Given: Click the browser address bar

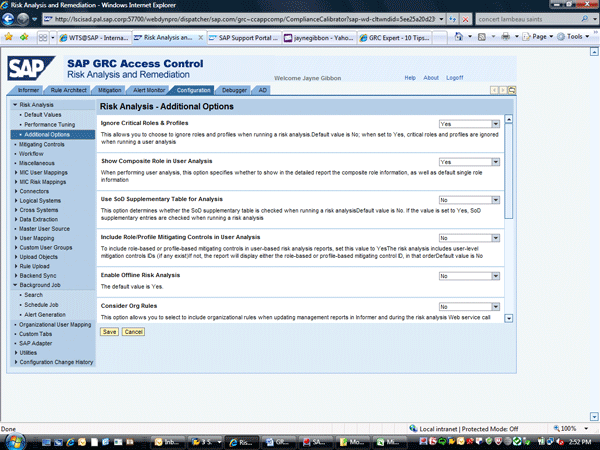Looking at the screenshot, I should click(x=243, y=19).
